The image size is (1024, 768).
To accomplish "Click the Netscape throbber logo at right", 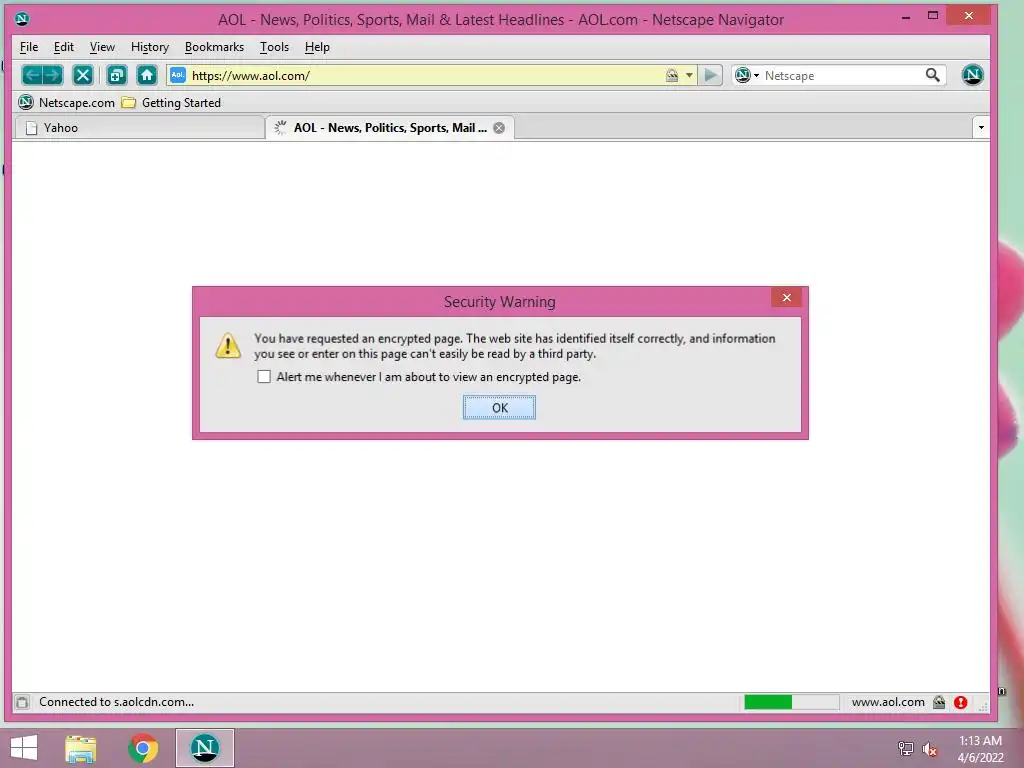I will [972, 75].
